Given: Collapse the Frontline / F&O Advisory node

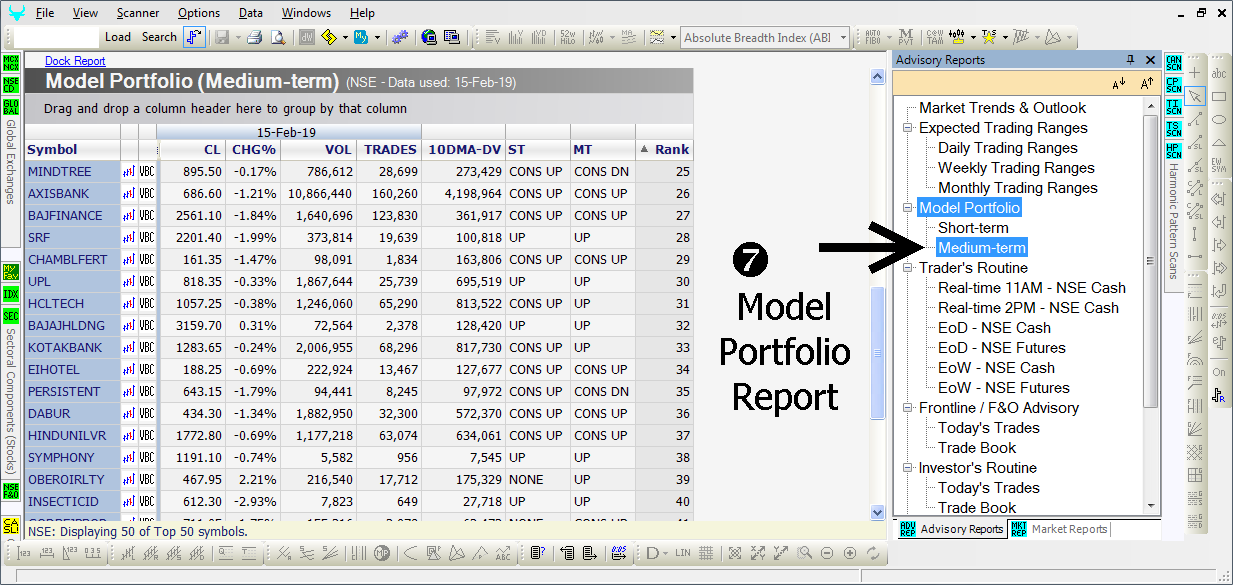Looking at the screenshot, I should [x=908, y=408].
